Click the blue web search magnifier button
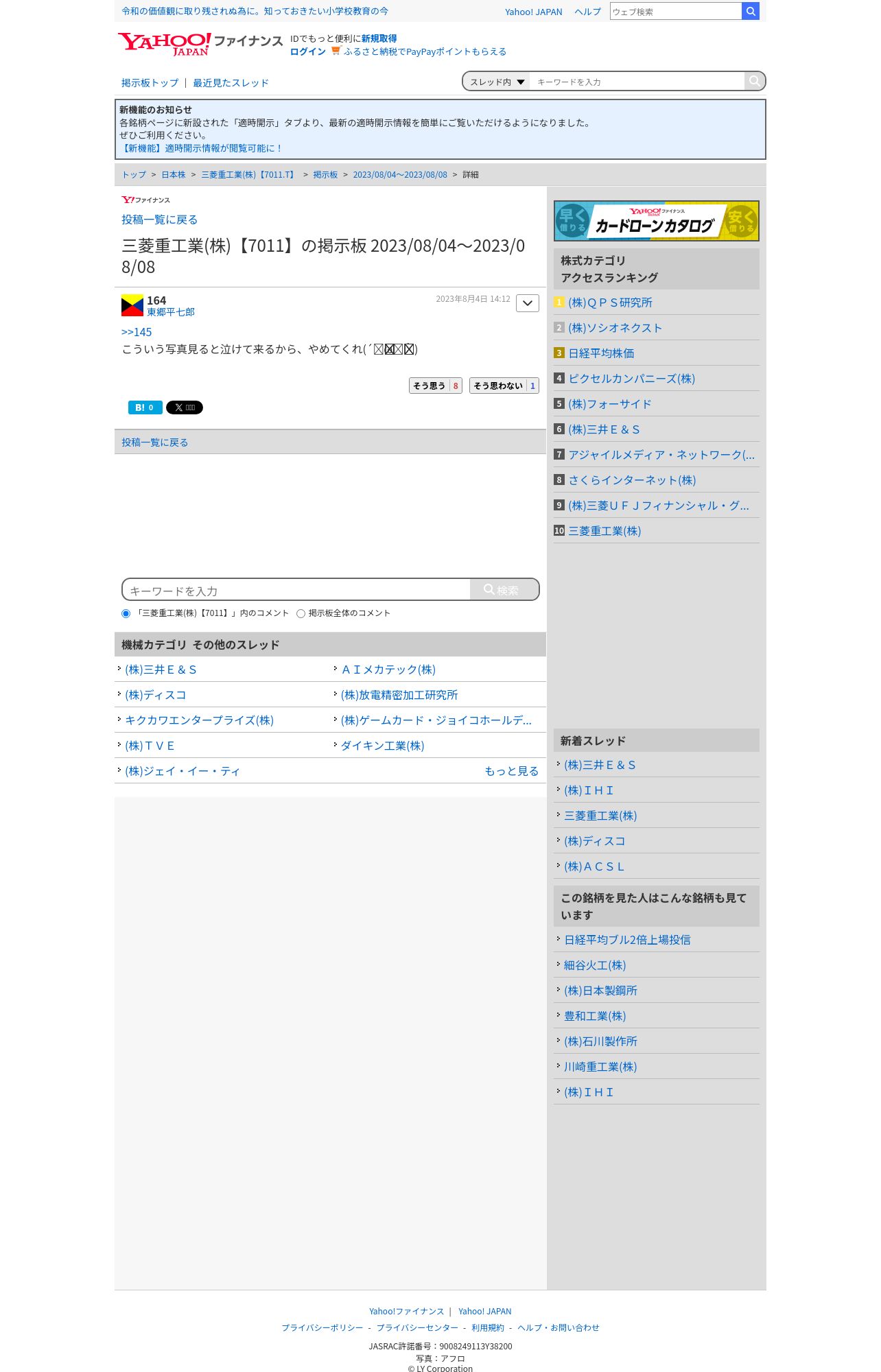 point(751,11)
